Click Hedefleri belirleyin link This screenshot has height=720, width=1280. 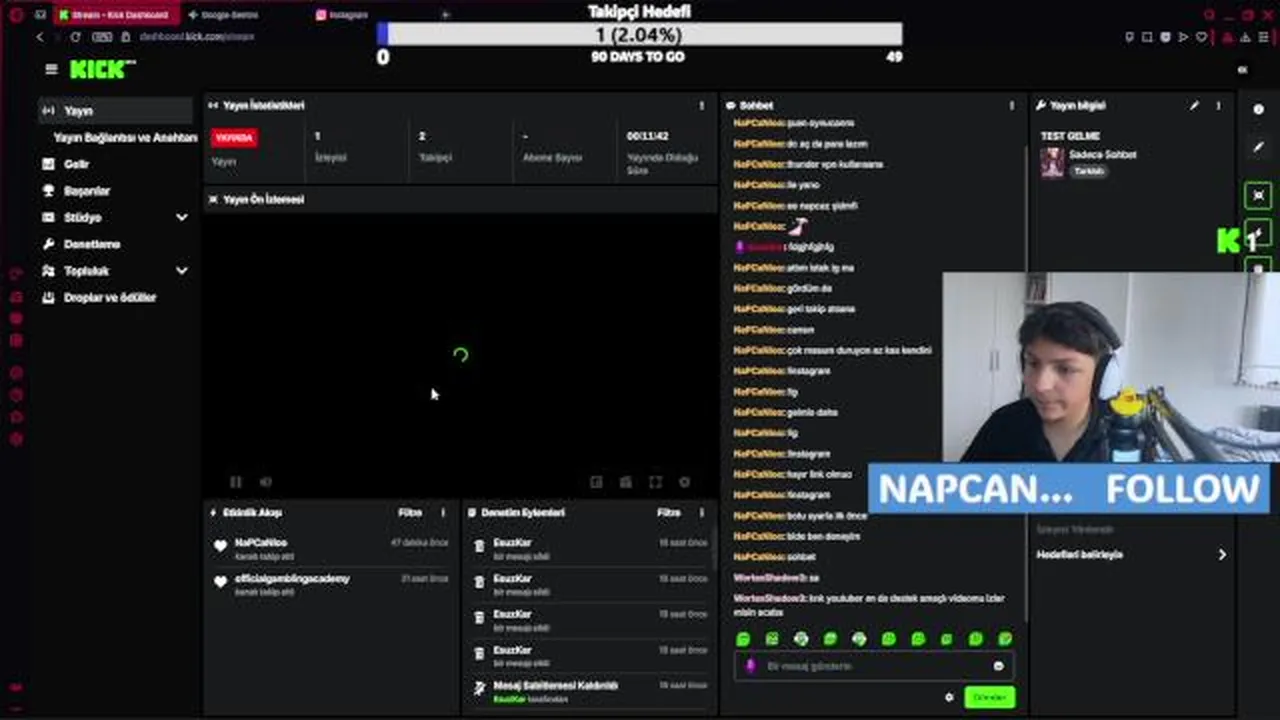(1080, 554)
